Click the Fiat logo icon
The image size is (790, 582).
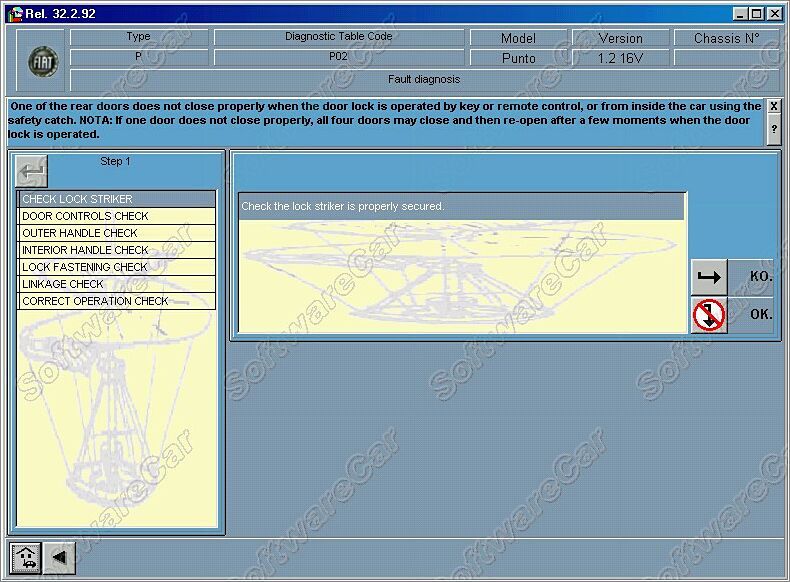[43, 61]
